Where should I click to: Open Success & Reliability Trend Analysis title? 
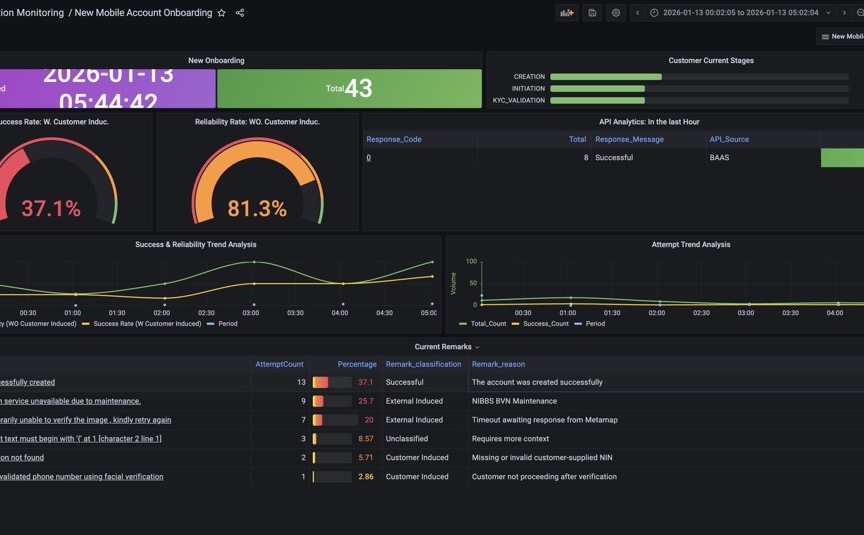pos(196,245)
